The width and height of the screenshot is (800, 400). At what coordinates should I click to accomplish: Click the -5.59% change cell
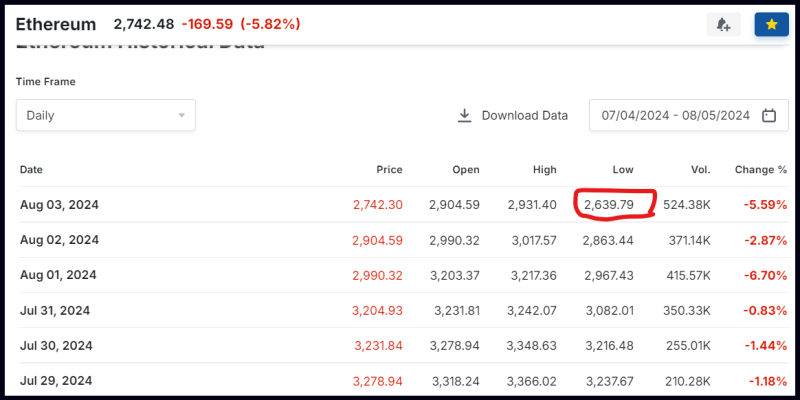(765, 205)
